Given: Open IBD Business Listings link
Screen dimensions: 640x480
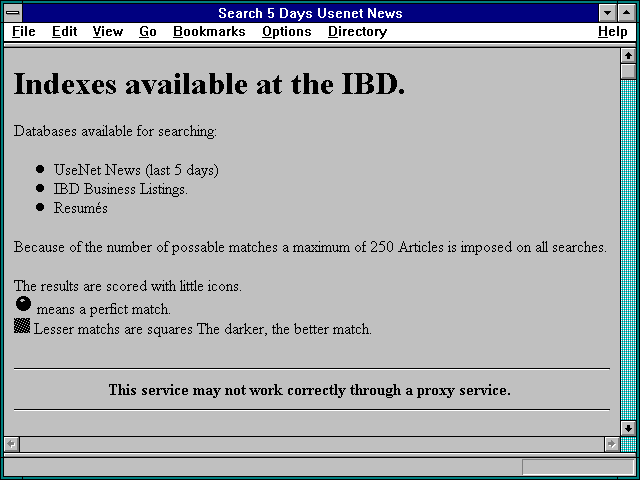Looking at the screenshot, I should click(x=120, y=189).
